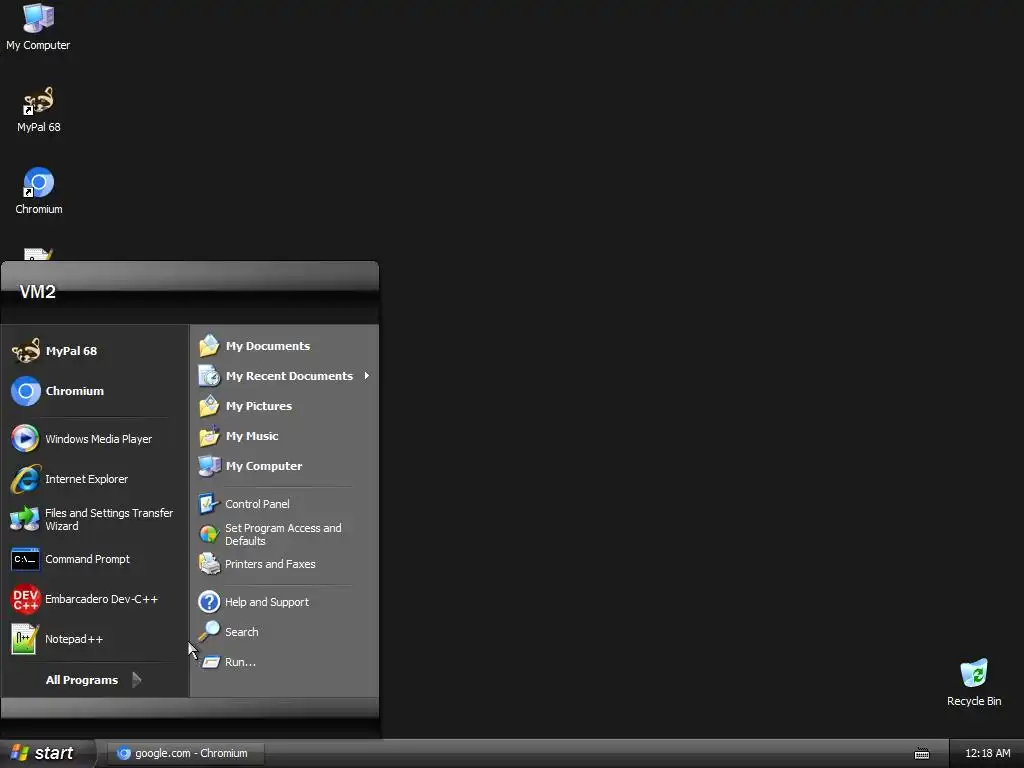Screen dimensions: 1024x768
Task: Open Windows Media Player icon
Action: (25, 439)
